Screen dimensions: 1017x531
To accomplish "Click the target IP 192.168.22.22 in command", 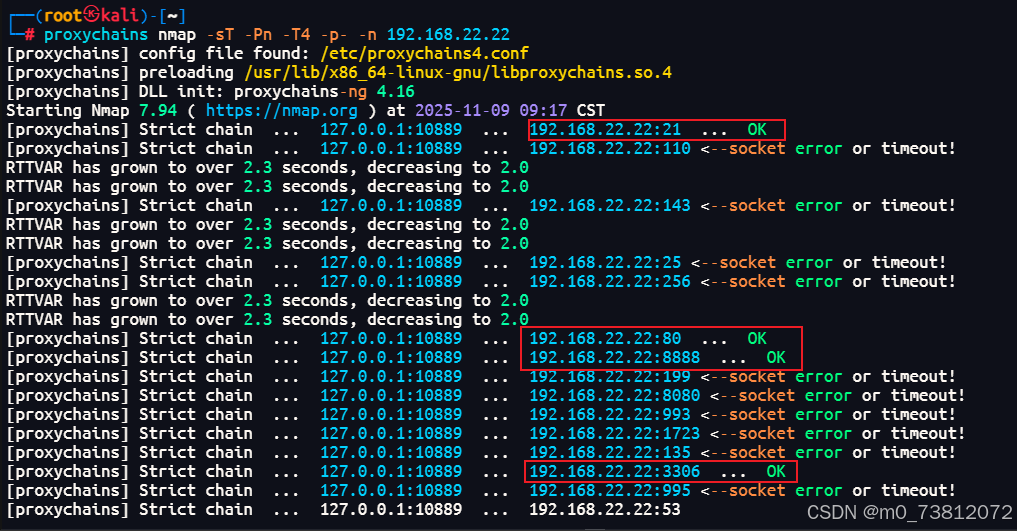I will click(448, 34).
